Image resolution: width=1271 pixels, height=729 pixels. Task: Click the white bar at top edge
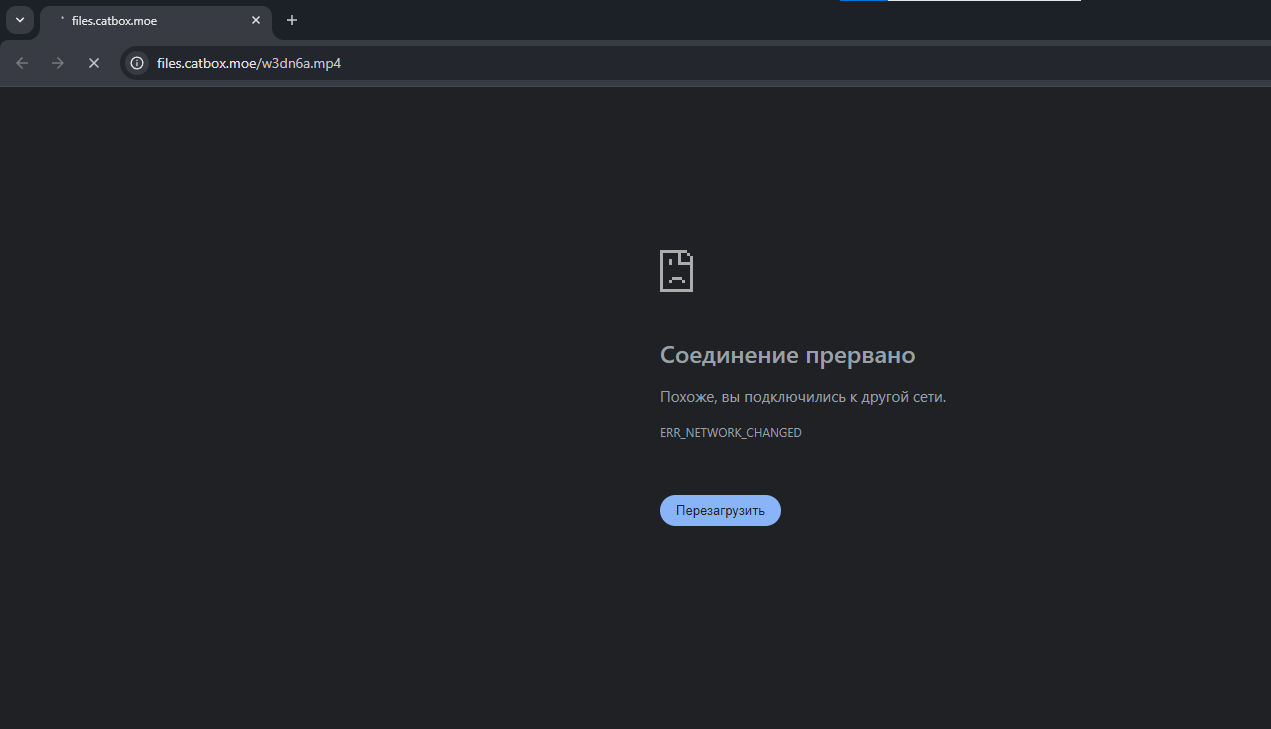[x=984, y=1]
